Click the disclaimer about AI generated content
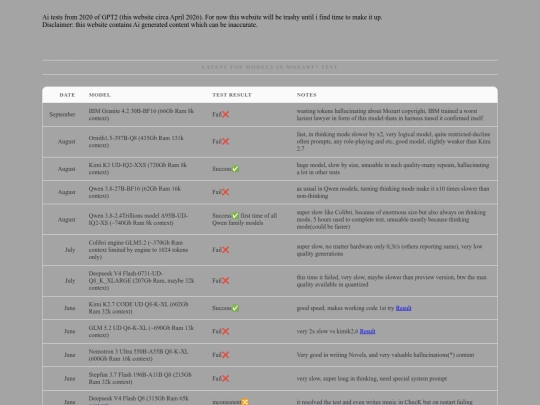 pos(149,25)
